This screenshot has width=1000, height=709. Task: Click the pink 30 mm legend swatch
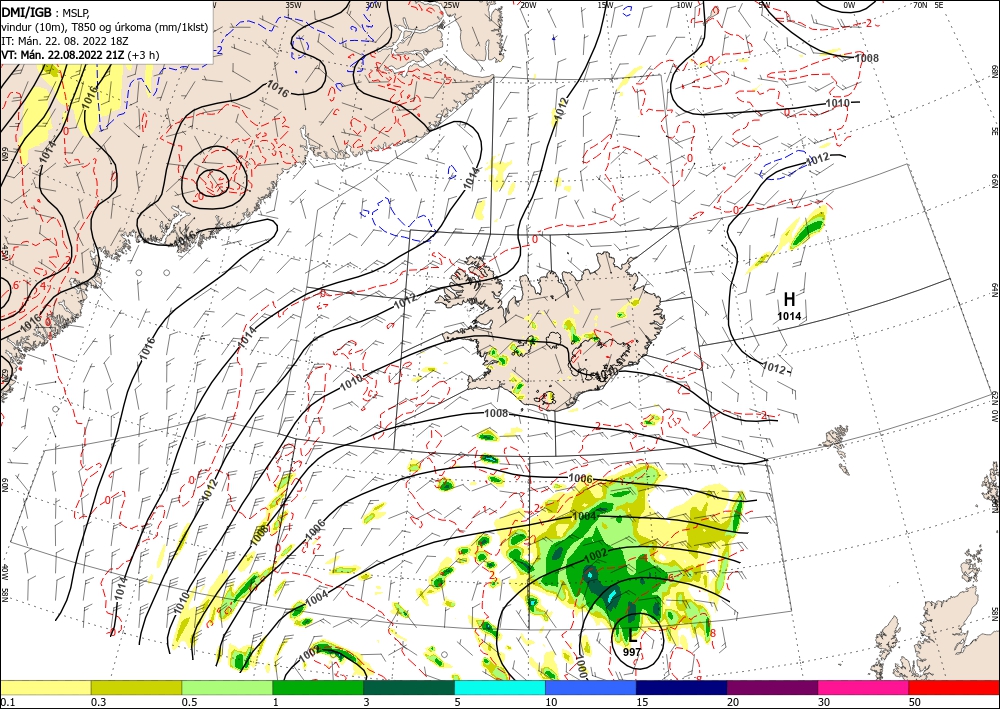click(864, 687)
